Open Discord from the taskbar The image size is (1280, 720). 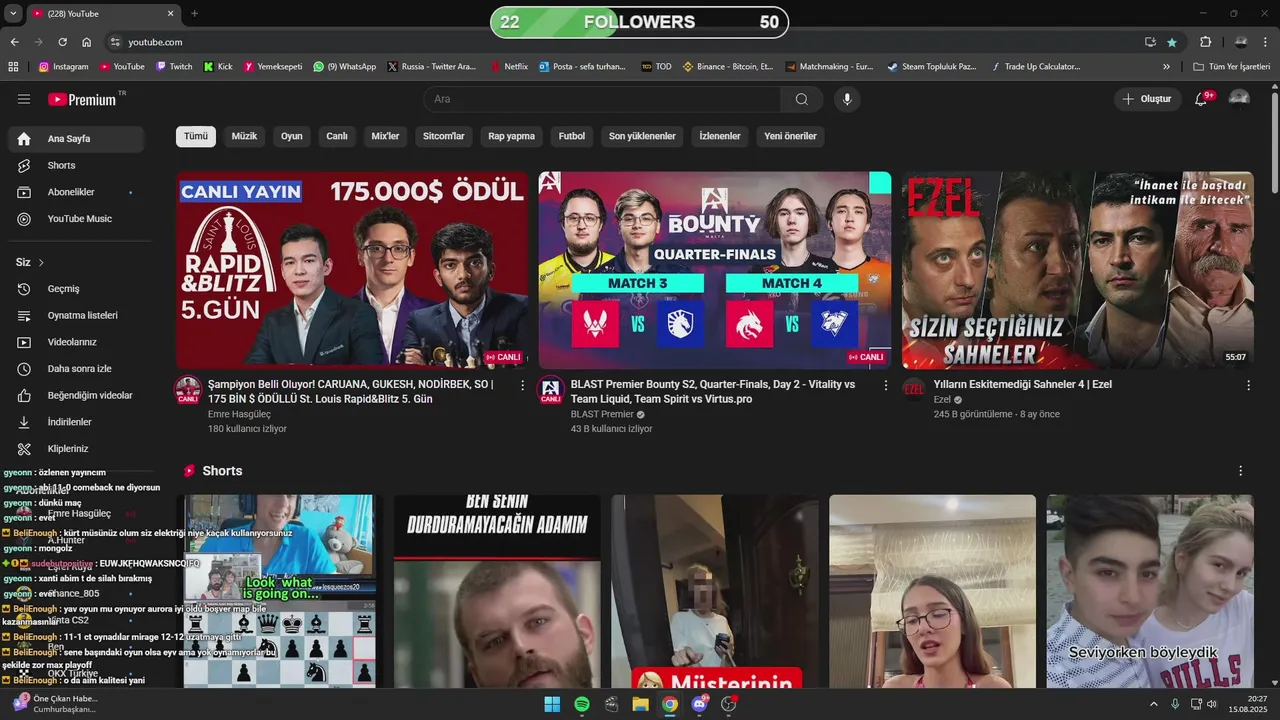click(x=699, y=704)
